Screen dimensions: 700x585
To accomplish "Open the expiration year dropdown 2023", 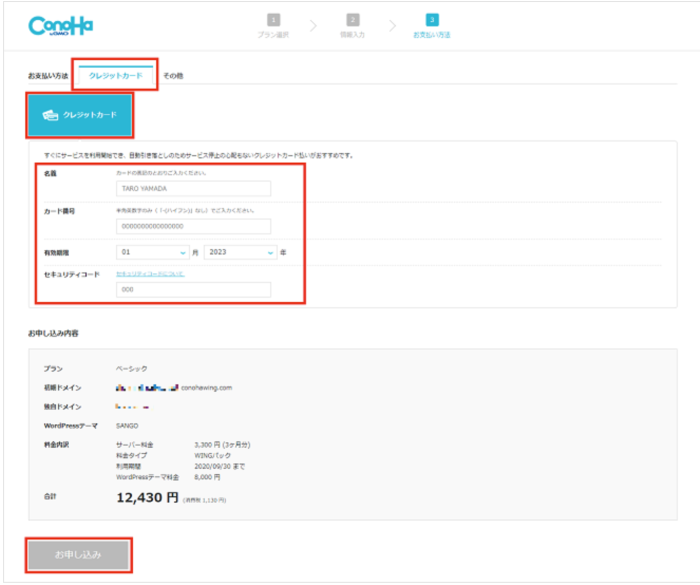I will 240,252.
